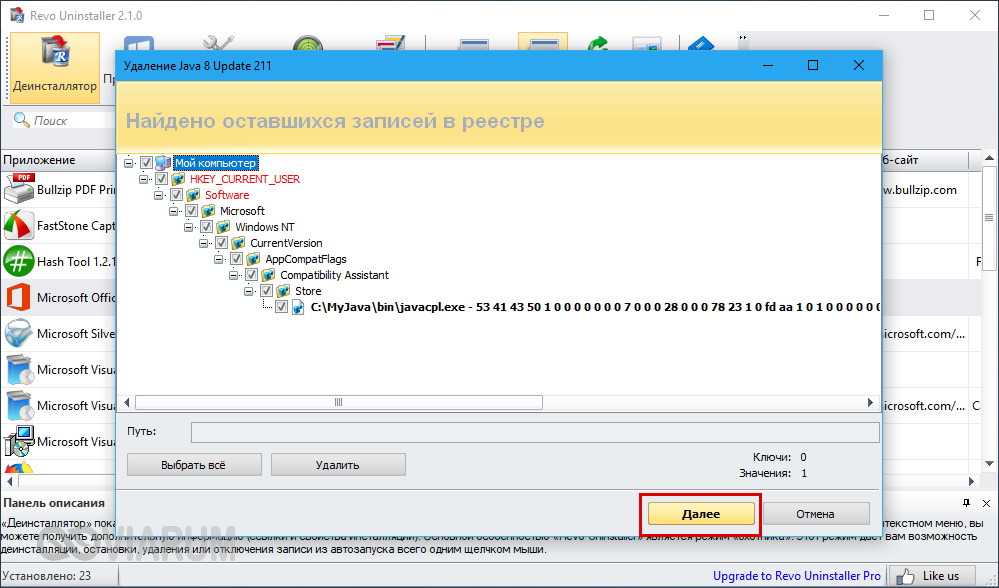
Task: Uncheck the javacpl.exe value checkbox
Action: (282, 307)
